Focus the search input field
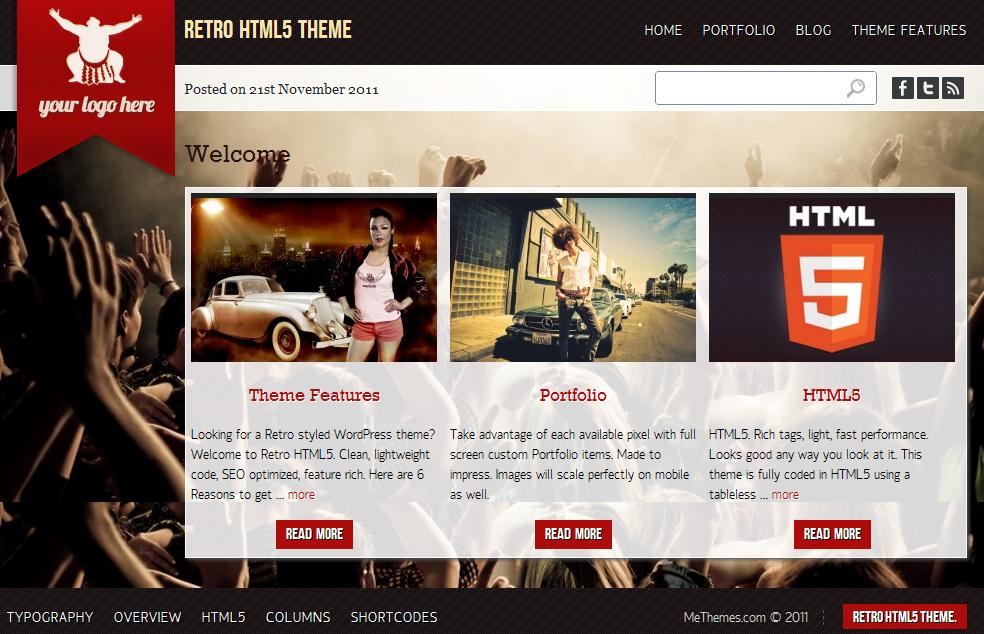 [x=766, y=88]
